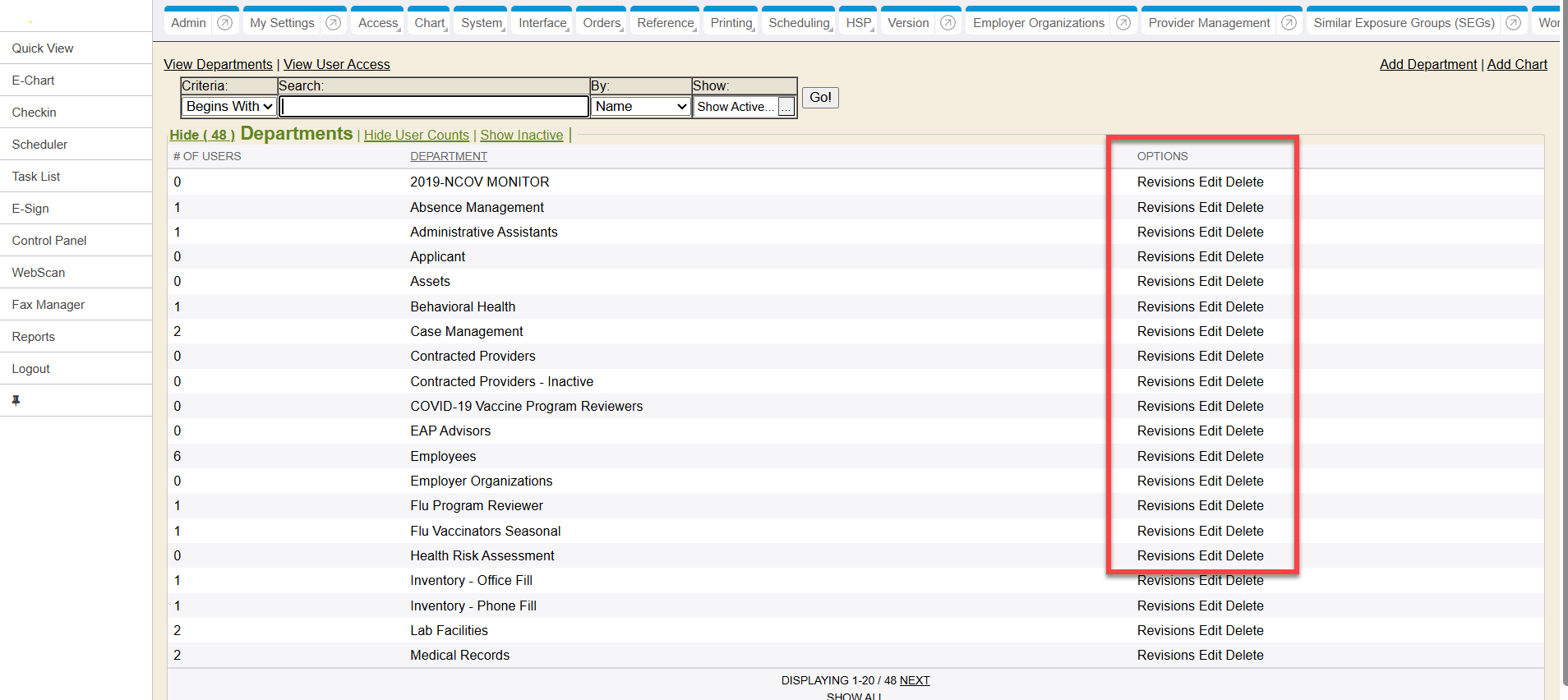The height and width of the screenshot is (700, 1568).
Task: Click the arrow icon beside Admin tab
Action: 224,23
